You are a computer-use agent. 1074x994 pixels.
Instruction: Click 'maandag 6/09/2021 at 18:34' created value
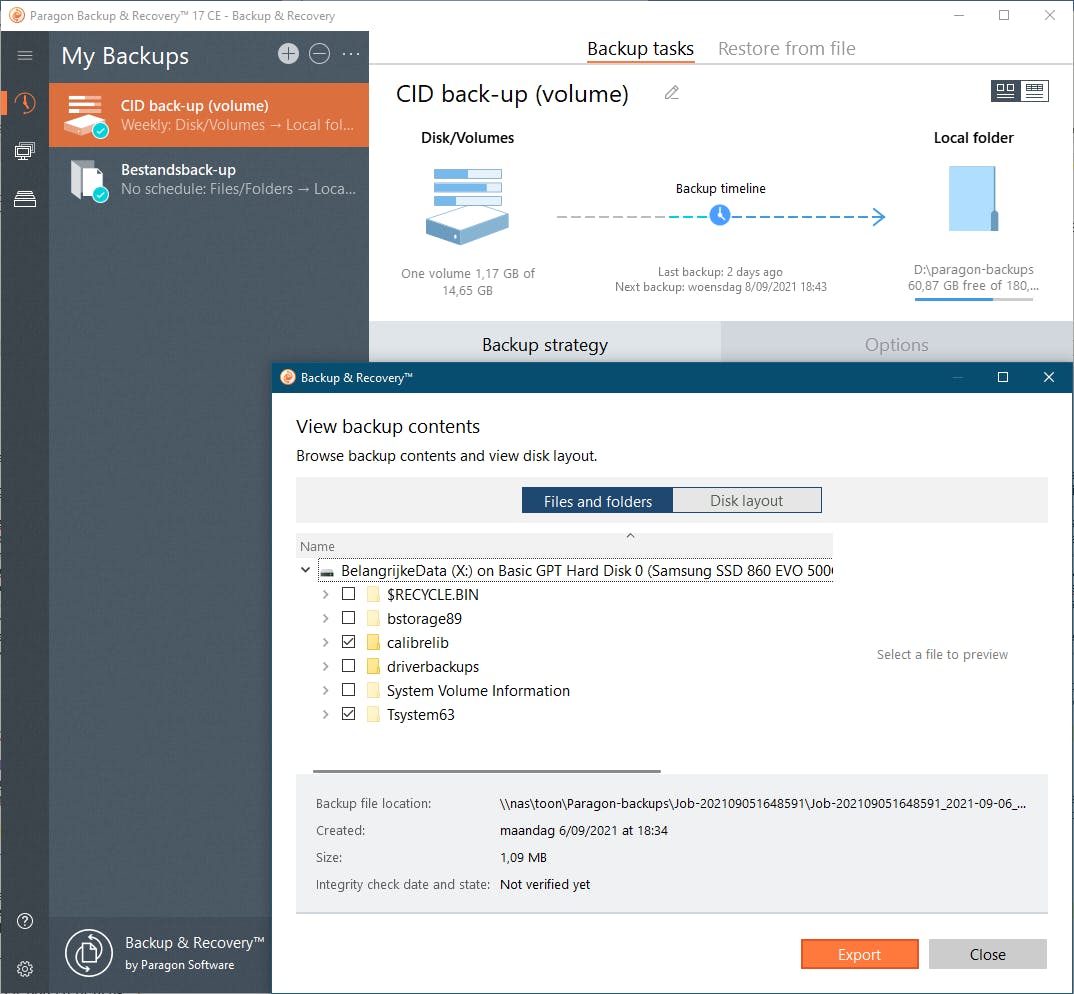(584, 830)
